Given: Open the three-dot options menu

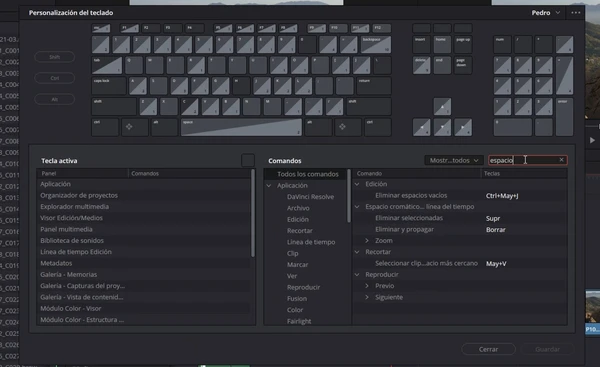Looking at the screenshot, I should coord(576,13).
